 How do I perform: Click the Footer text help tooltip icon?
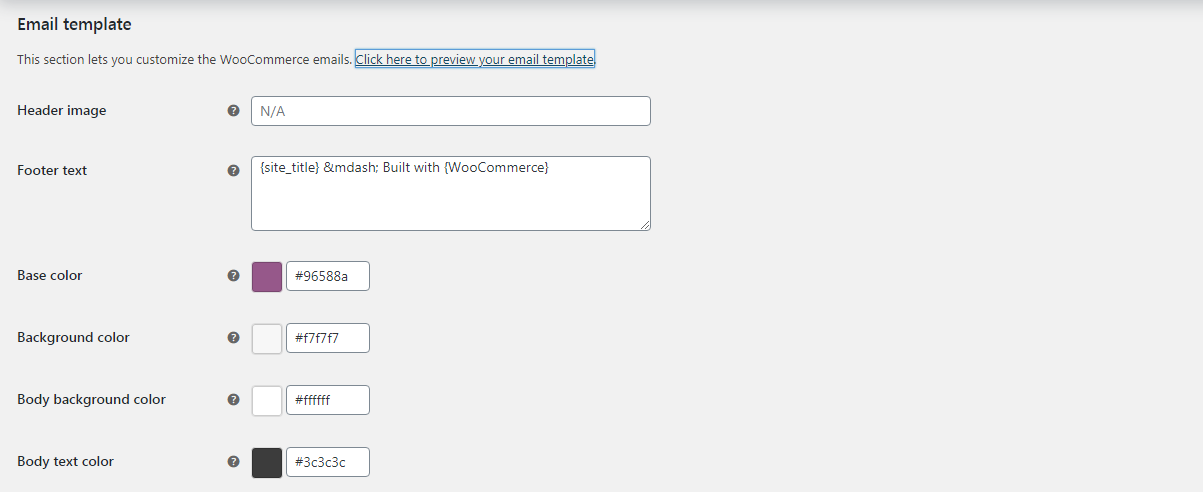click(x=233, y=171)
